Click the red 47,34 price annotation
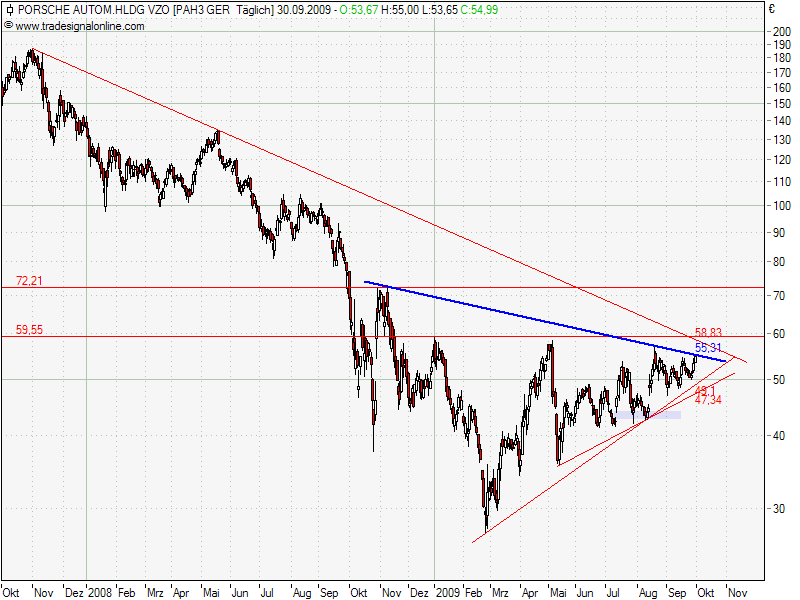The width and height of the screenshot is (800, 600). coord(708,400)
